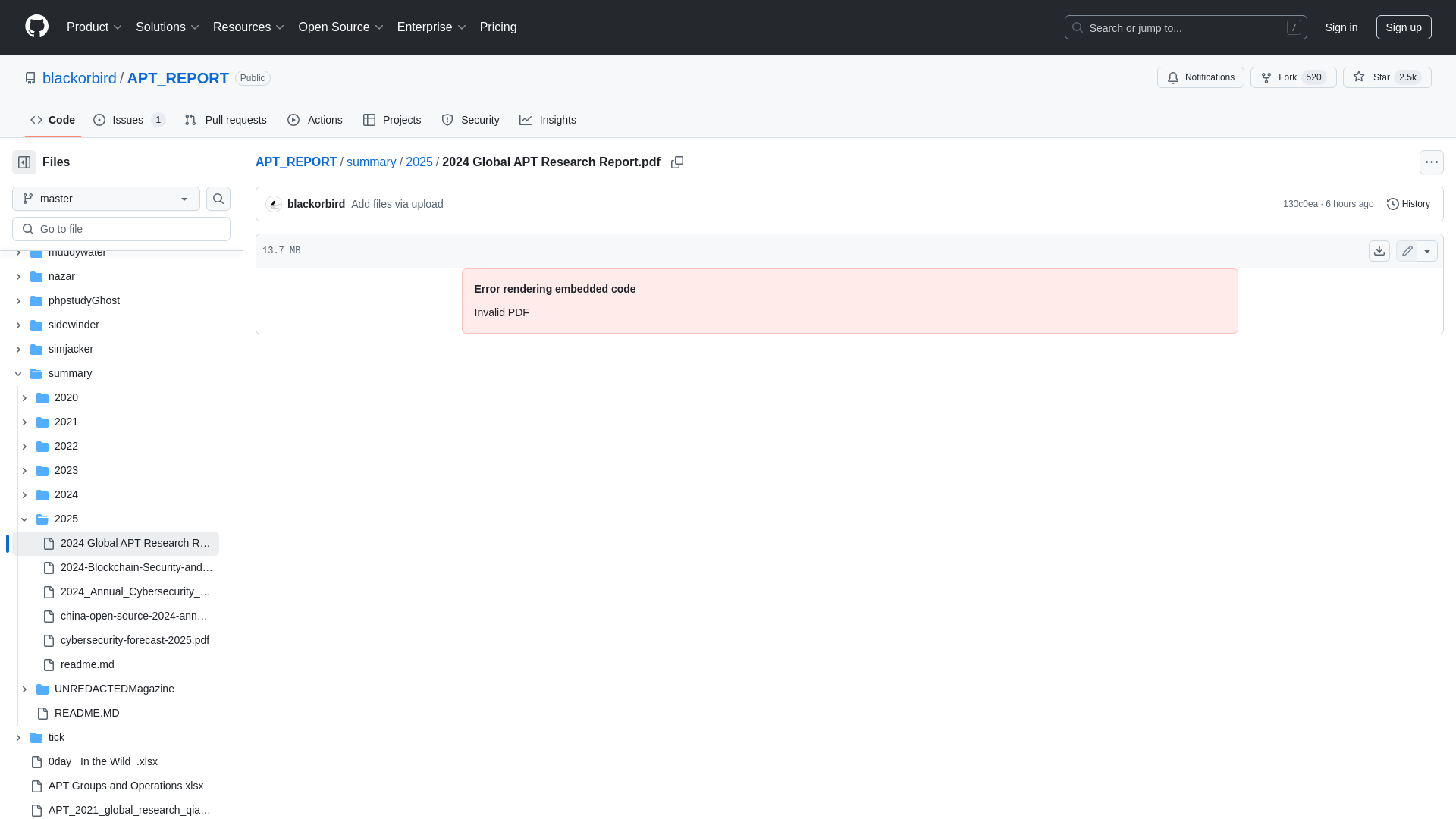Open the Insights tab
Viewport: 1456px width, 819px height.
coord(548,120)
